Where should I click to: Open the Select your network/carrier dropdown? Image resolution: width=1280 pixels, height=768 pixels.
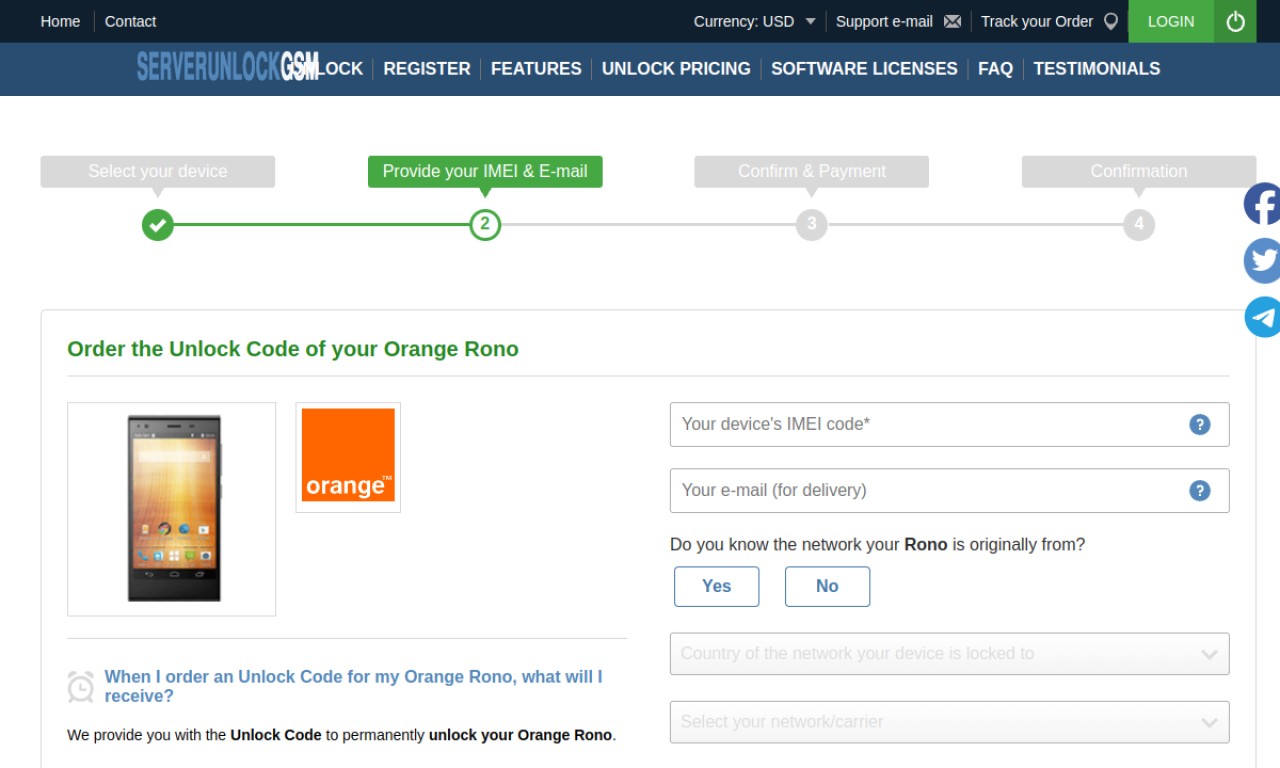[x=949, y=722]
